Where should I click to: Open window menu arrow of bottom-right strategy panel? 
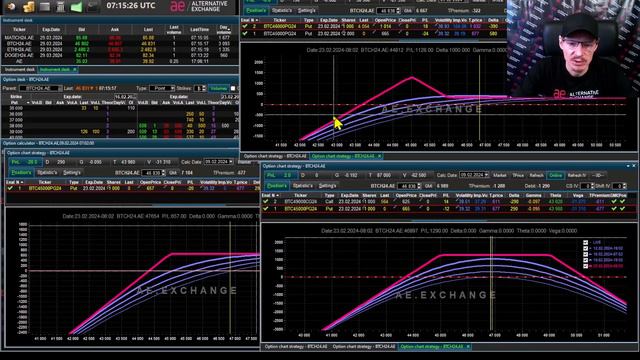[628, 166]
